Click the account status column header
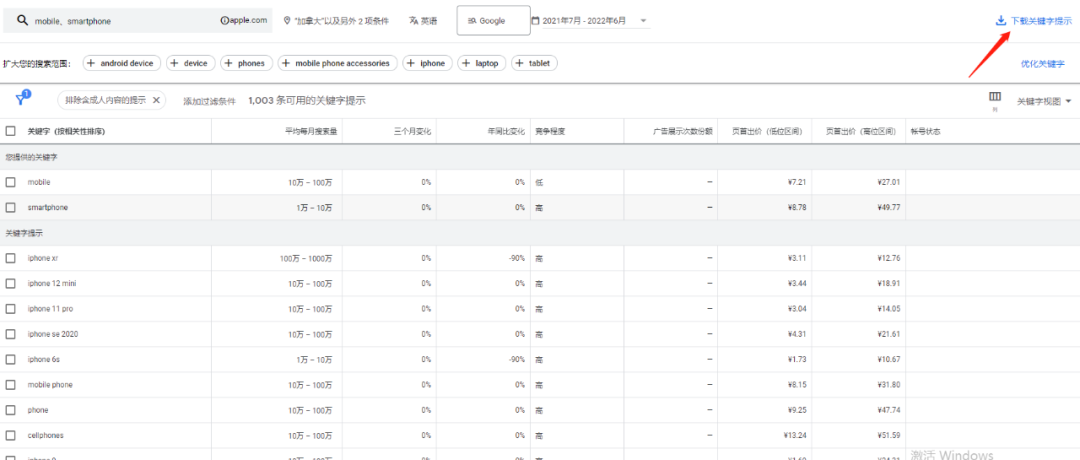 [x=925, y=131]
